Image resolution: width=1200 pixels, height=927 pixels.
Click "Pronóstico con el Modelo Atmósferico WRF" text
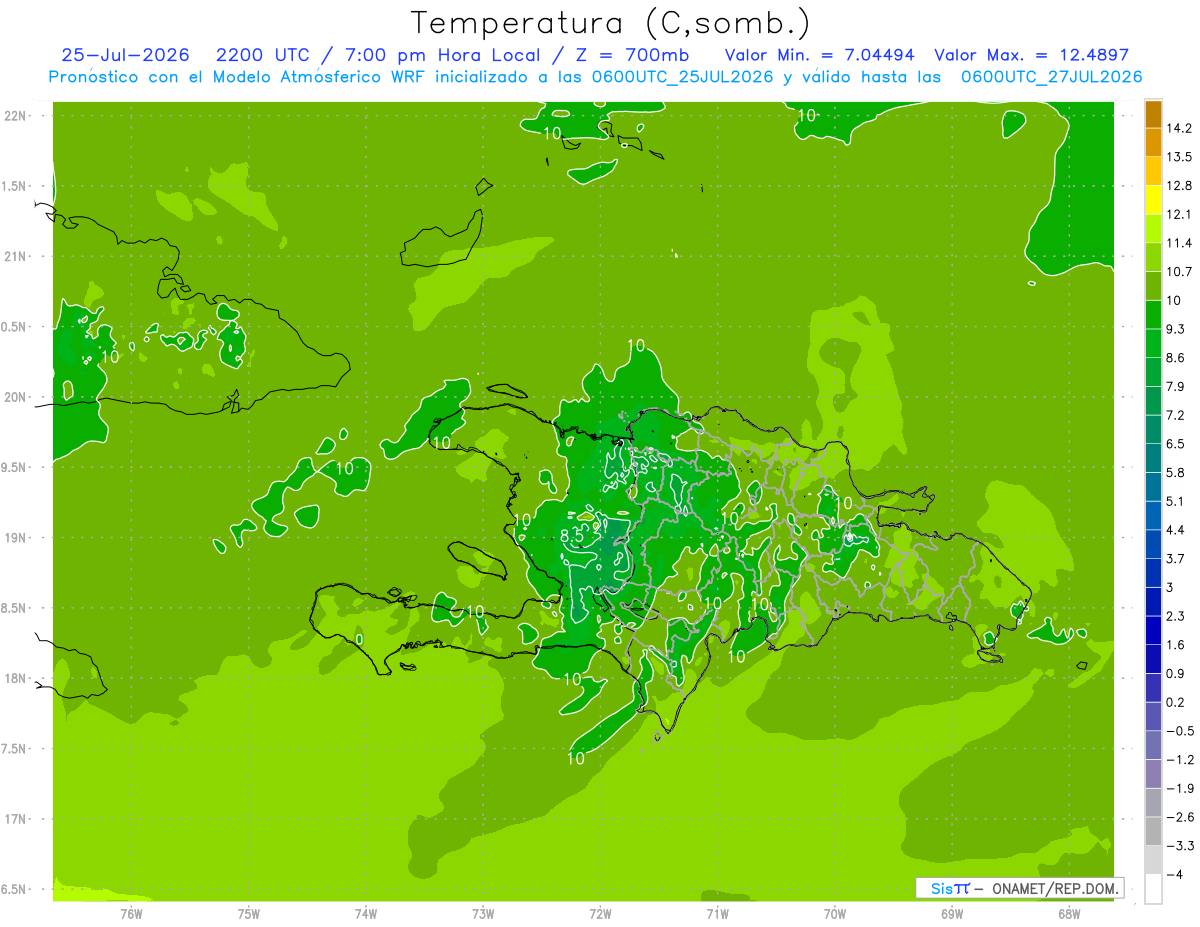coord(237,77)
